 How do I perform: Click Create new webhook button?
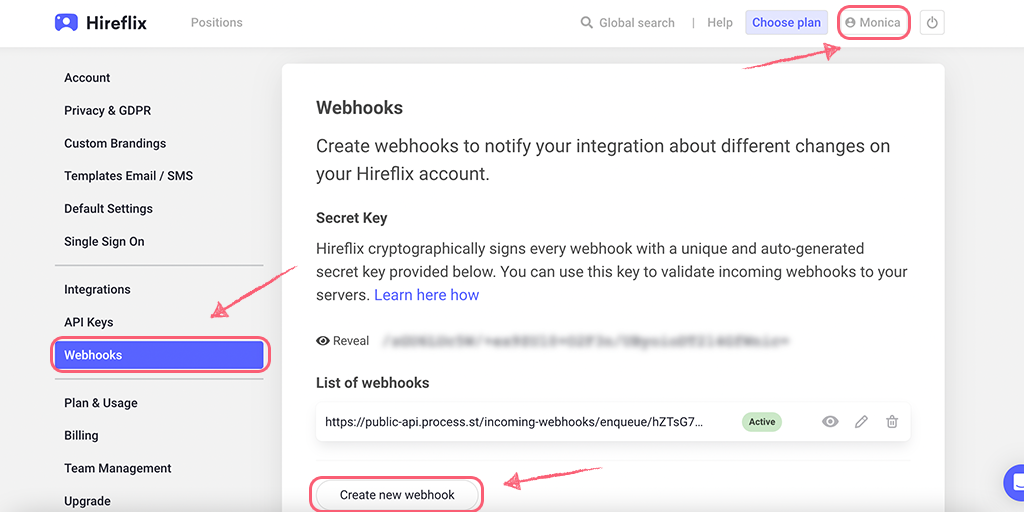click(x=397, y=495)
